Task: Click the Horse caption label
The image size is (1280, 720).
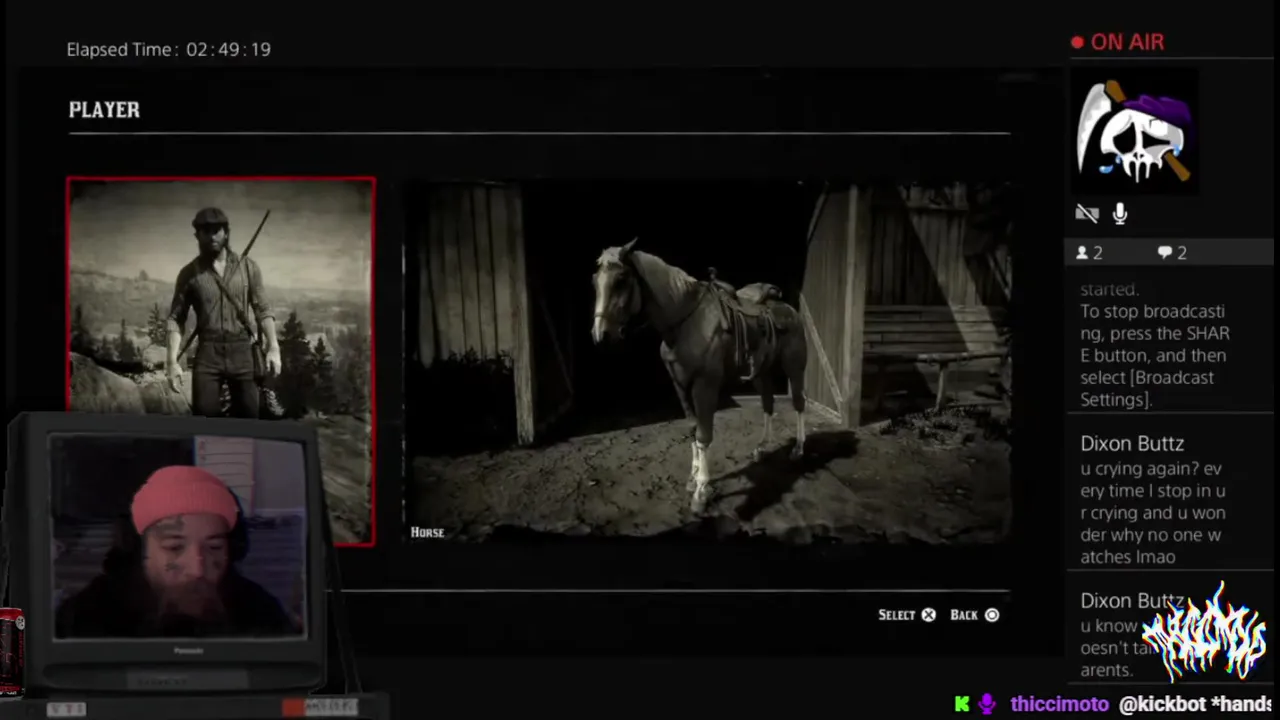Action: (427, 532)
